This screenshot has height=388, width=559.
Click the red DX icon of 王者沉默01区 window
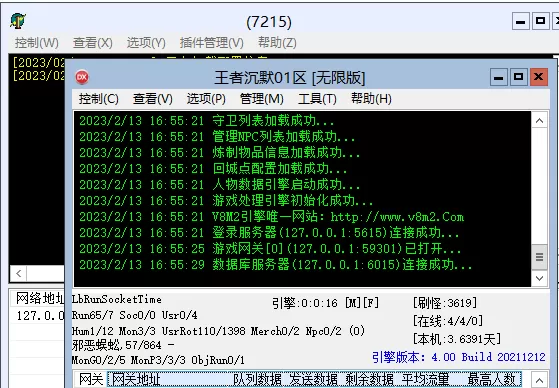click(82, 77)
